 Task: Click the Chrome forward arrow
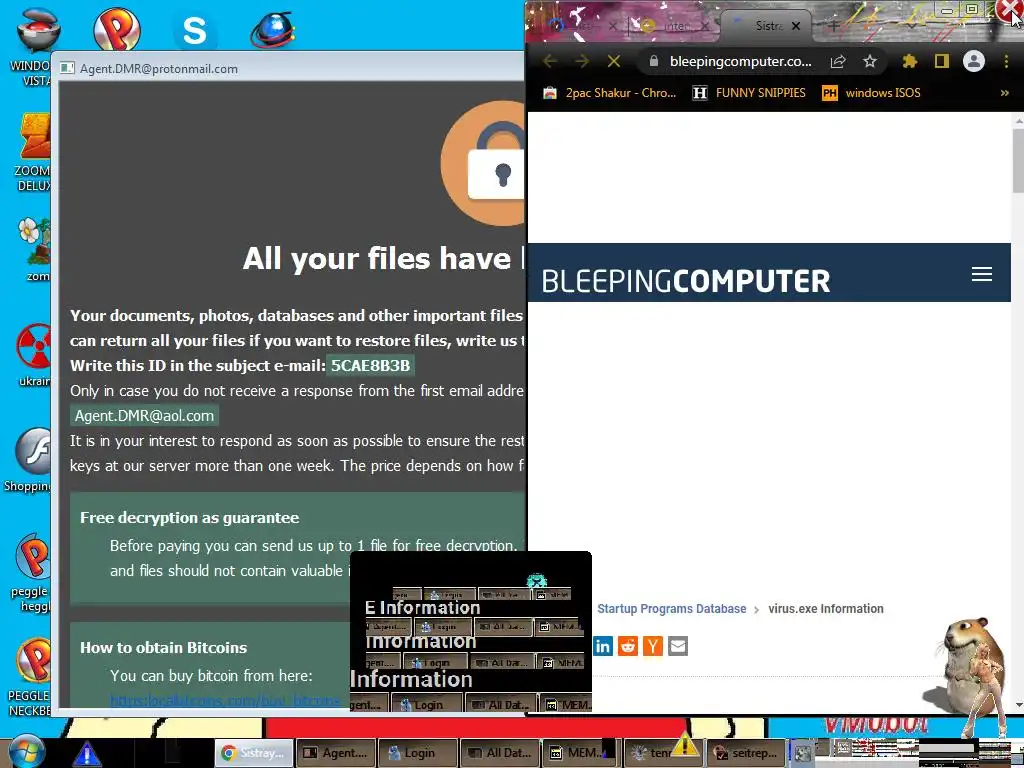coord(582,61)
